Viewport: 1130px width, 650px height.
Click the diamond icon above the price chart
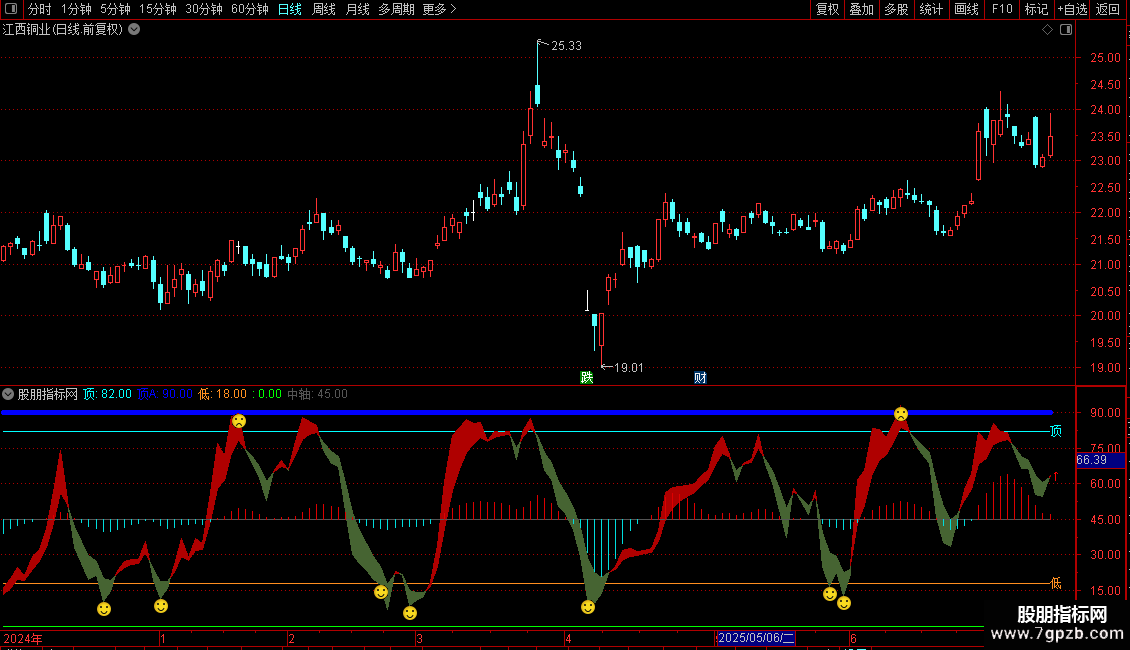pyautogui.click(x=1048, y=30)
